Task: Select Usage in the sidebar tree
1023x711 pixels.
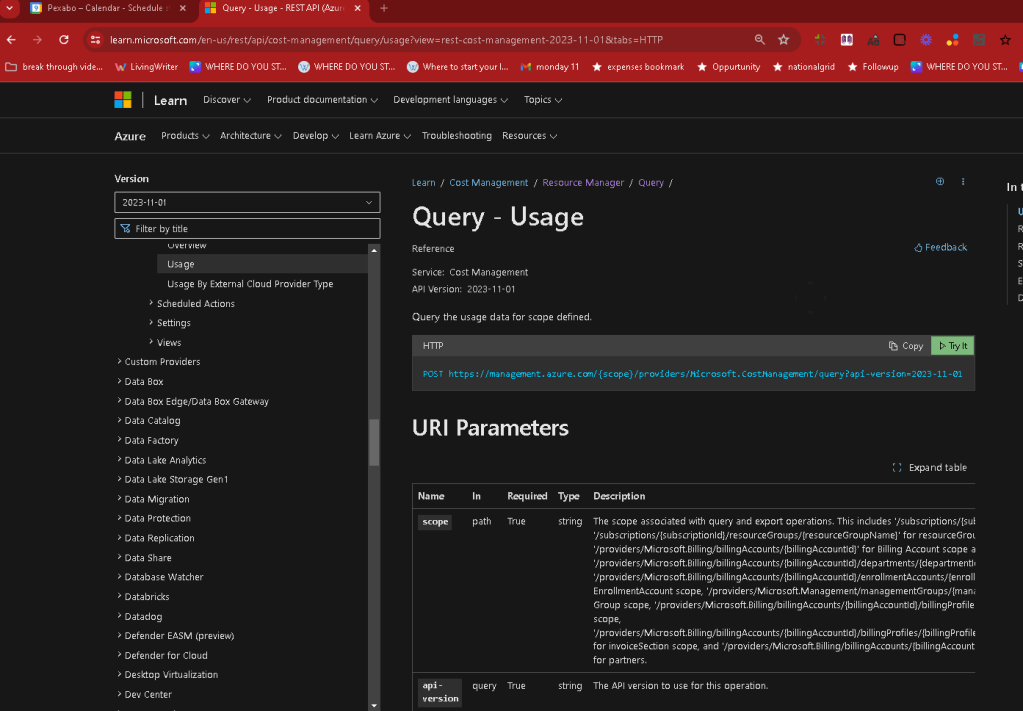Action: [x=262, y=264]
